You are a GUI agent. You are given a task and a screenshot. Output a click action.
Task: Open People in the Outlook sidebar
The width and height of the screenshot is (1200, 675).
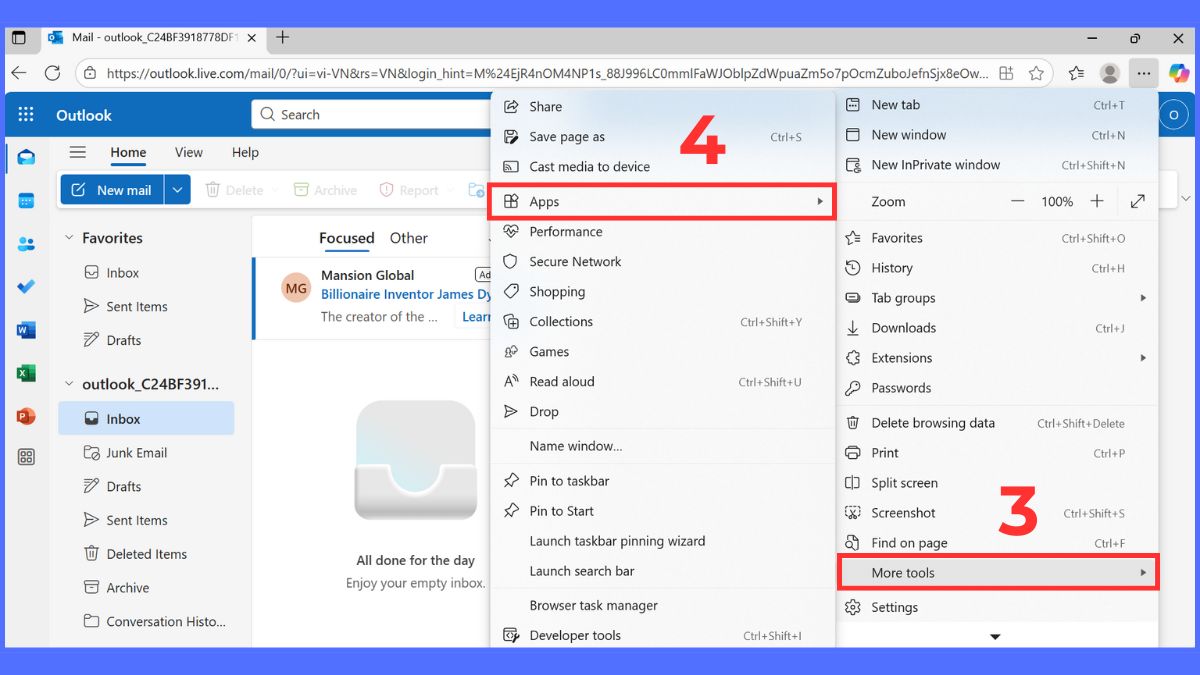click(x=26, y=244)
